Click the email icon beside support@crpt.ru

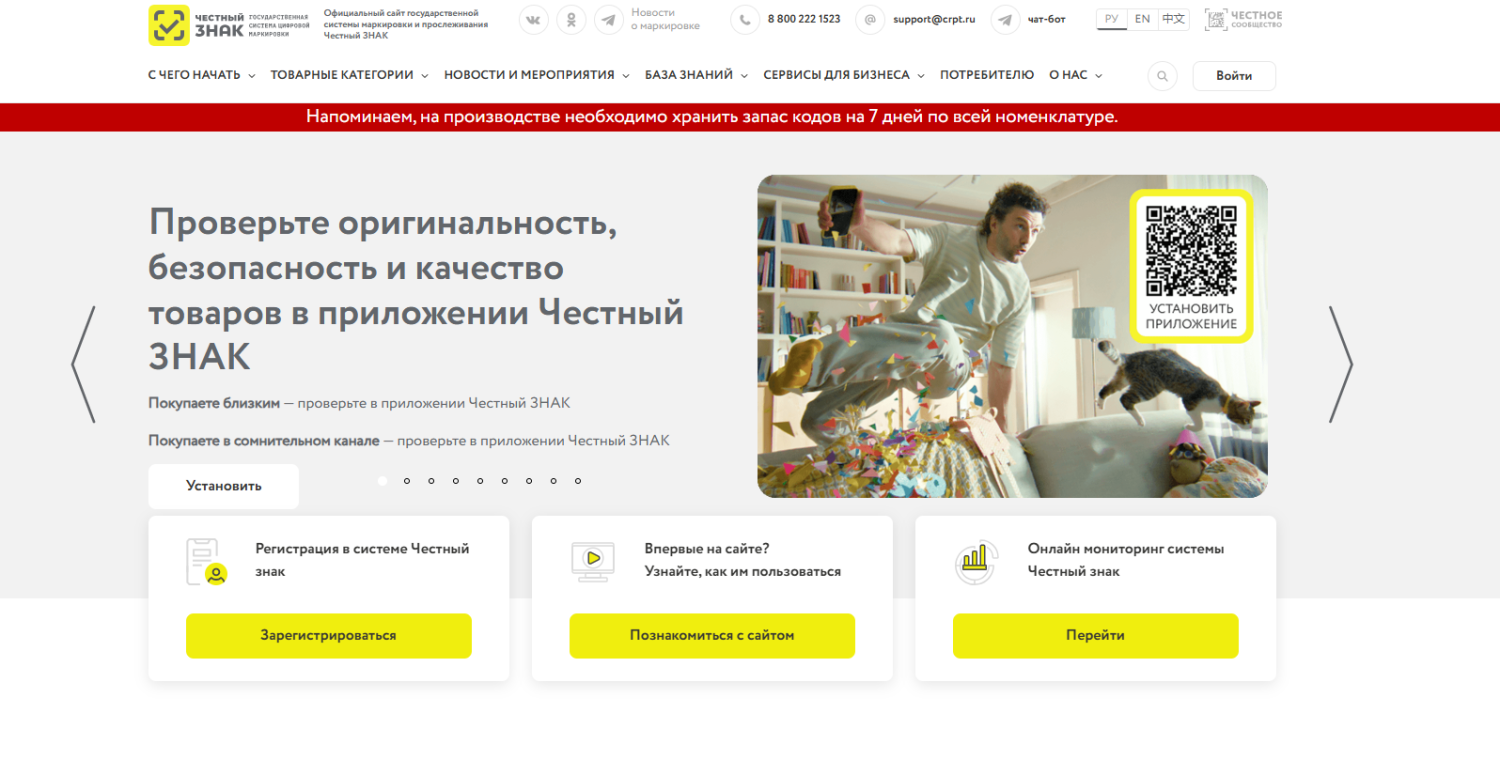click(871, 19)
